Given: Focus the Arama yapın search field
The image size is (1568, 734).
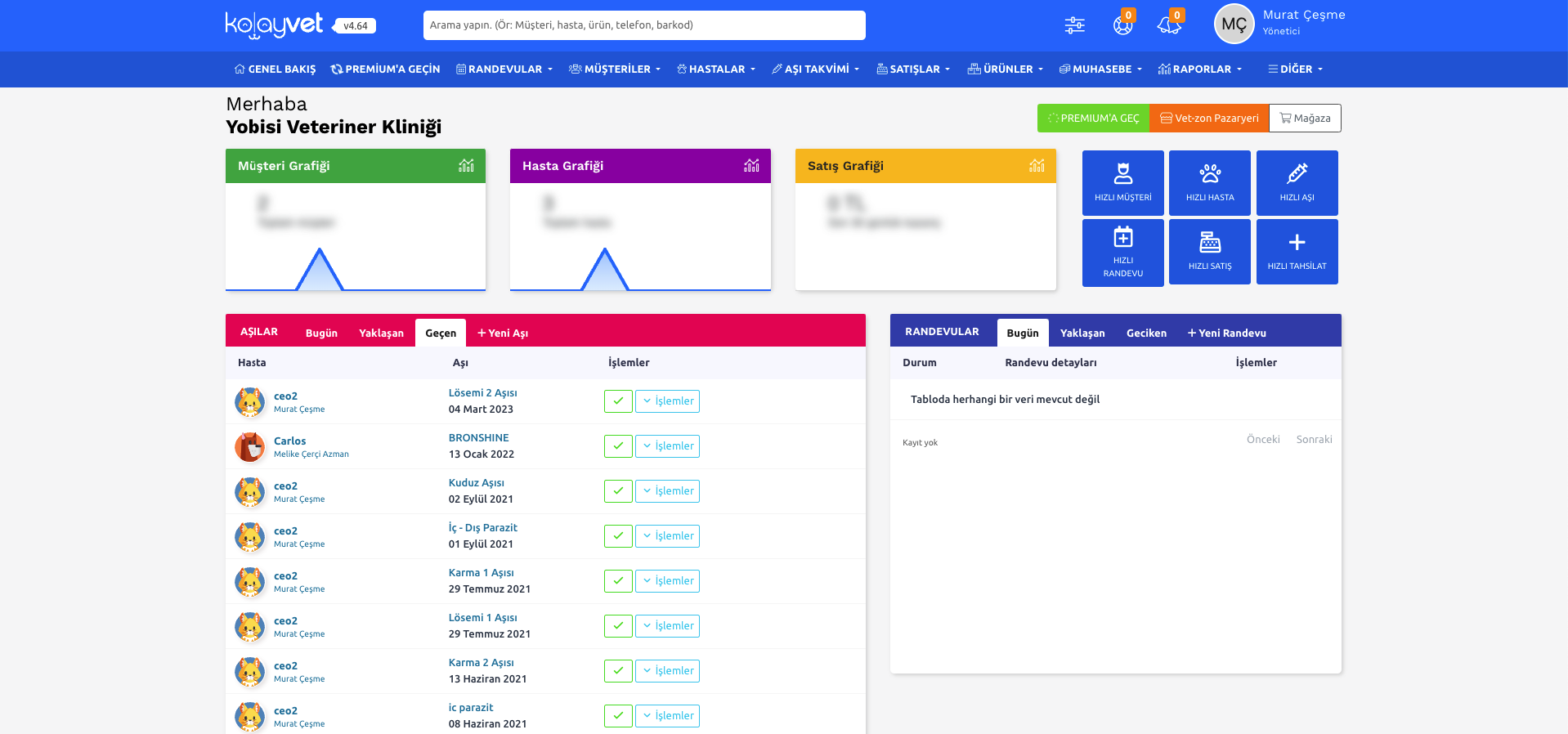Looking at the screenshot, I should (x=644, y=25).
